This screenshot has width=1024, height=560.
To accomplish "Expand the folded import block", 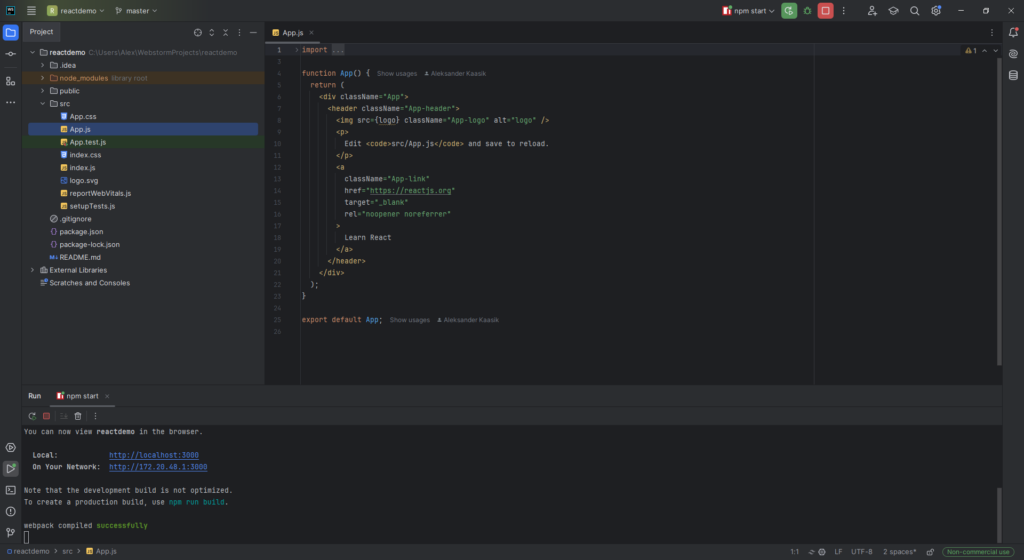I will click(338, 50).
